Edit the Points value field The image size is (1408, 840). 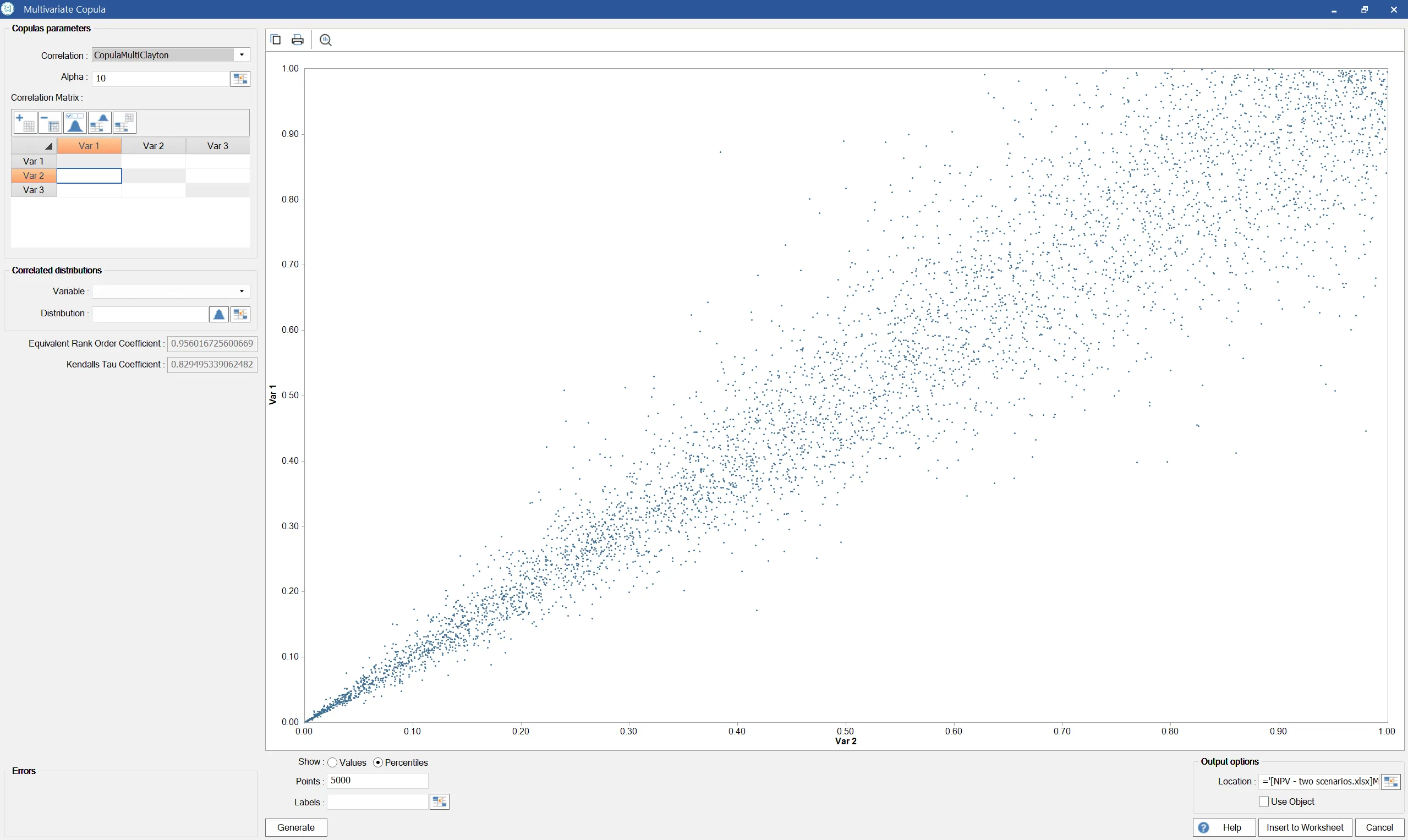pos(377,780)
